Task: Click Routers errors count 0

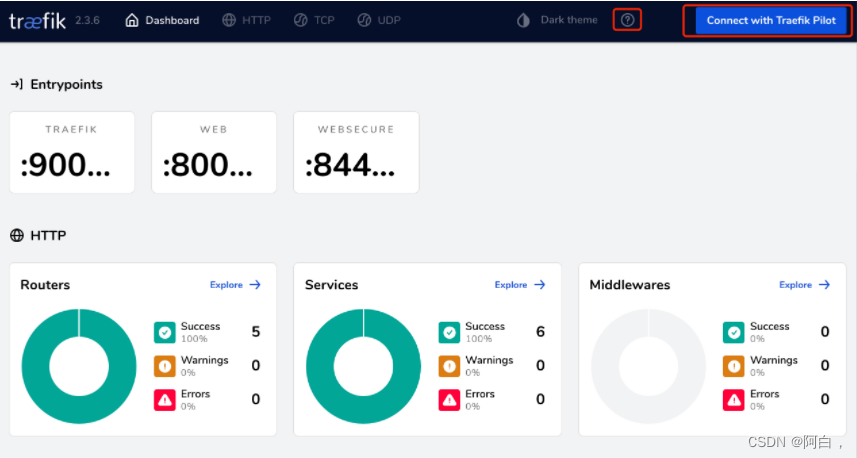Action: coord(256,400)
